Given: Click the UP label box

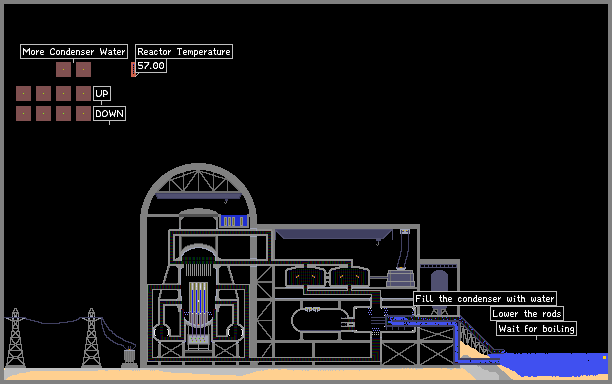Looking at the screenshot, I should click(x=102, y=94).
